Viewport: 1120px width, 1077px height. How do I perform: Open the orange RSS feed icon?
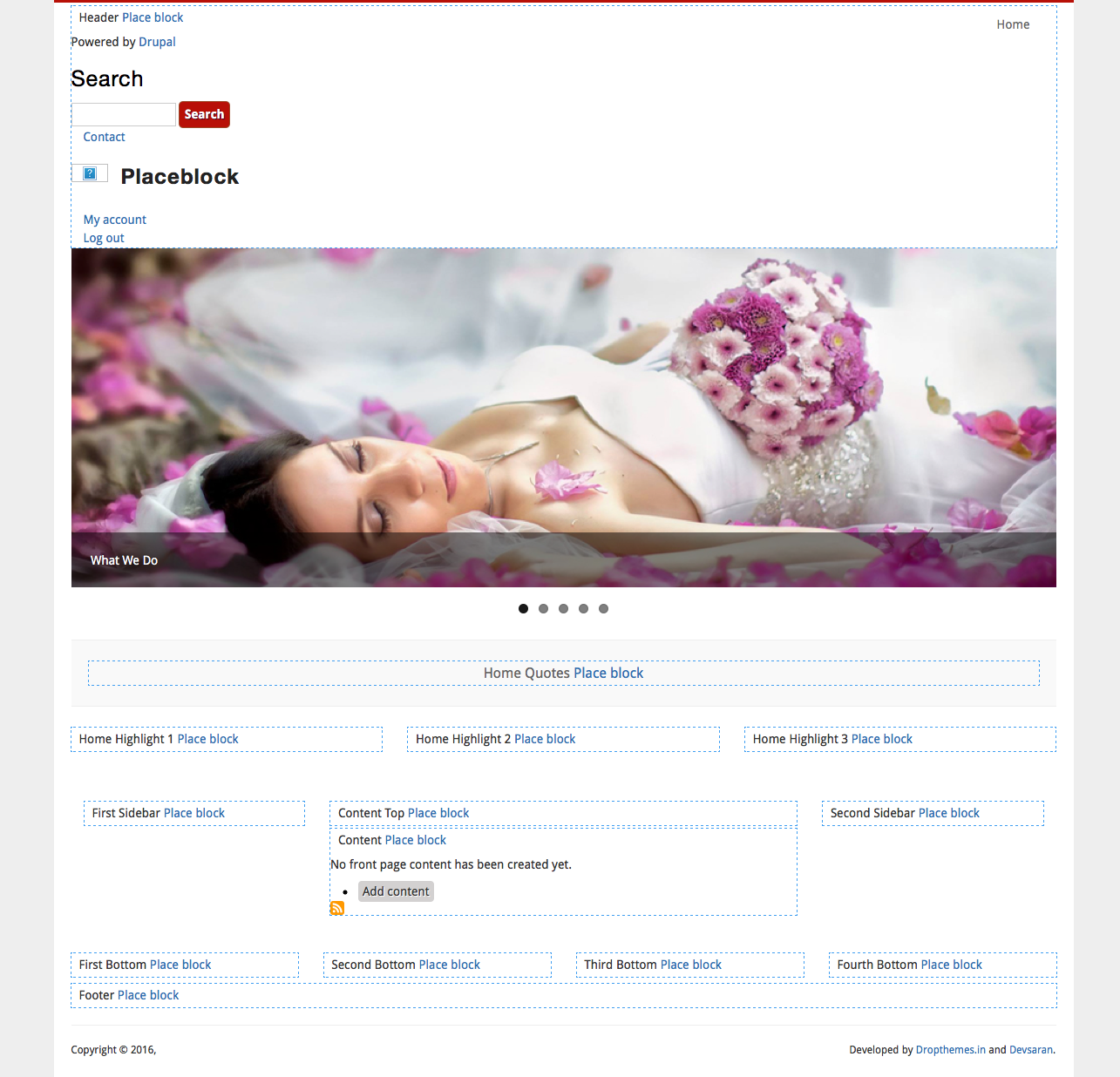tap(337, 908)
